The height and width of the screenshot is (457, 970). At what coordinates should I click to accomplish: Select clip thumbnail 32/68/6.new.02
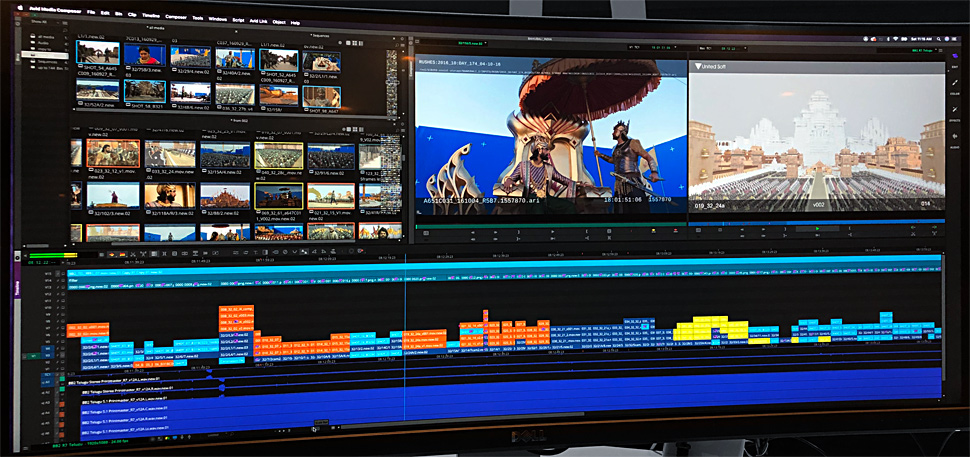click(191, 93)
